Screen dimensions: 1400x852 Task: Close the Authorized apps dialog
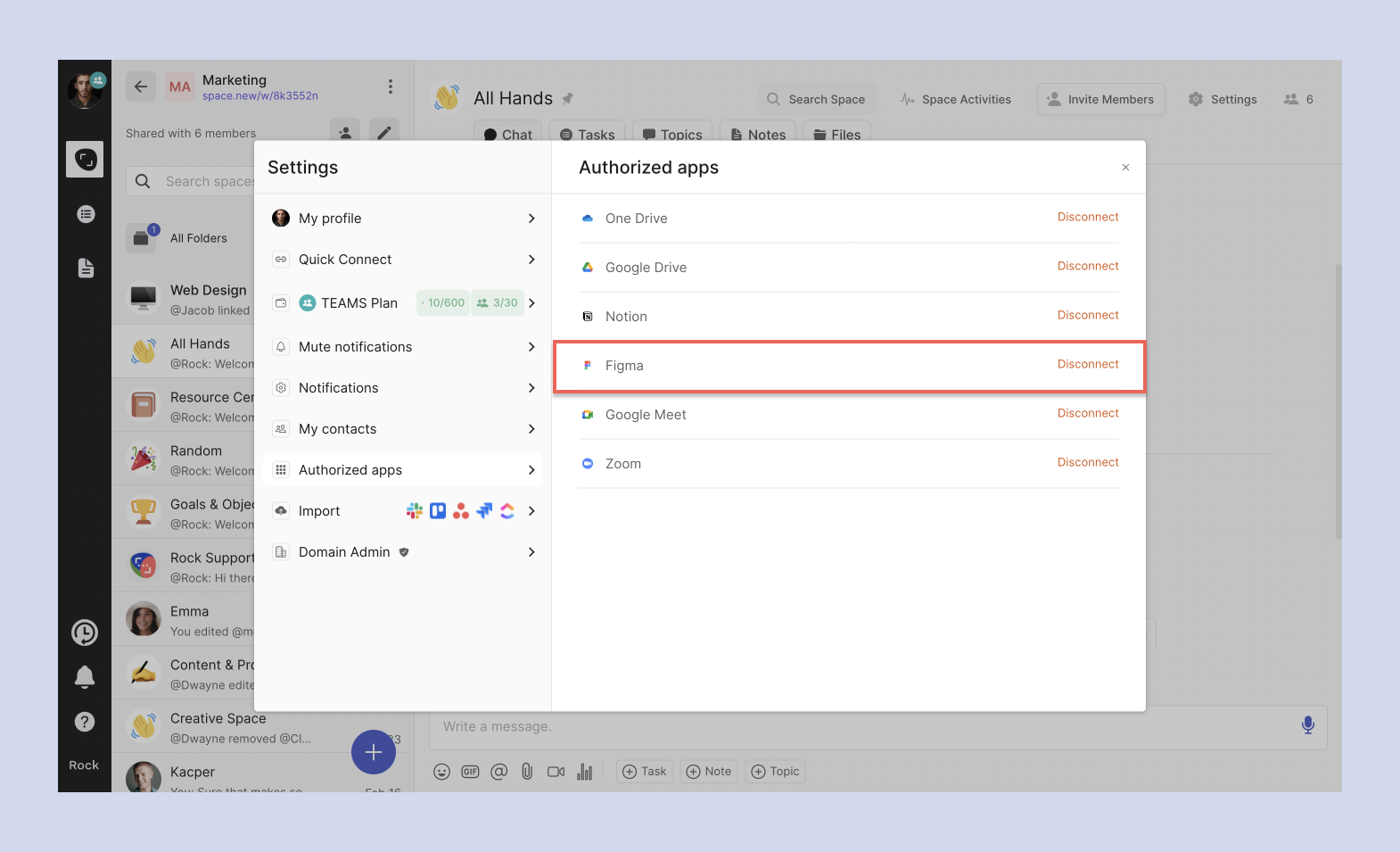tap(1125, 168)
